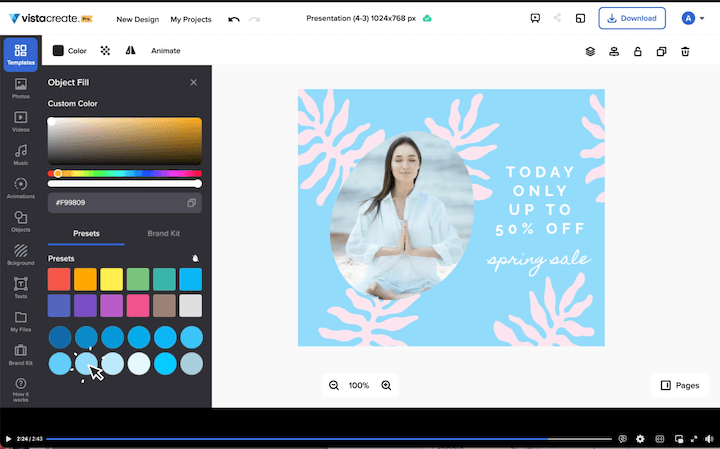Click the flip object icon
The width and height of the screenshot is (720, 449).
point(130,50)
